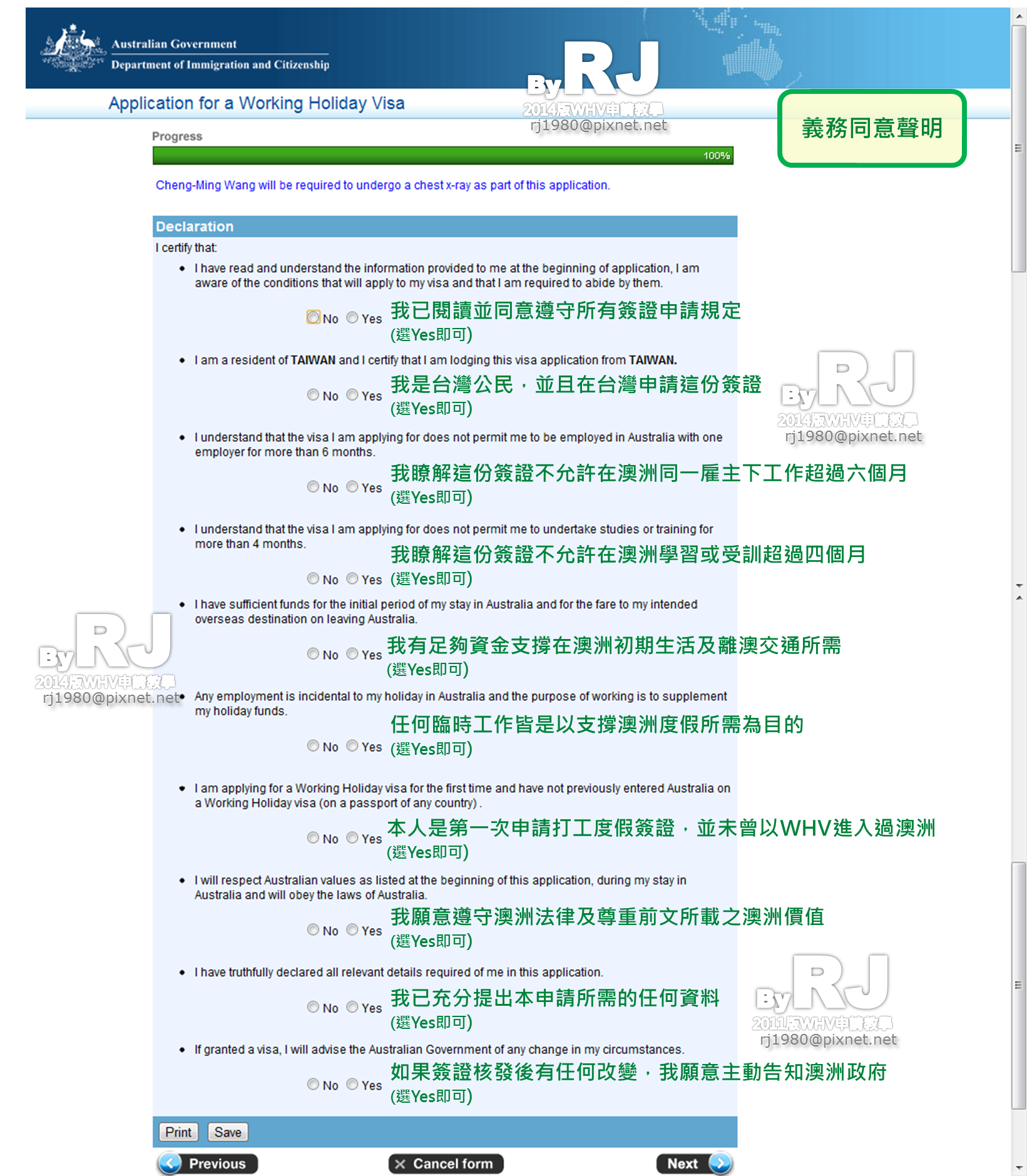Click the Declaration section header

point(445,227)
